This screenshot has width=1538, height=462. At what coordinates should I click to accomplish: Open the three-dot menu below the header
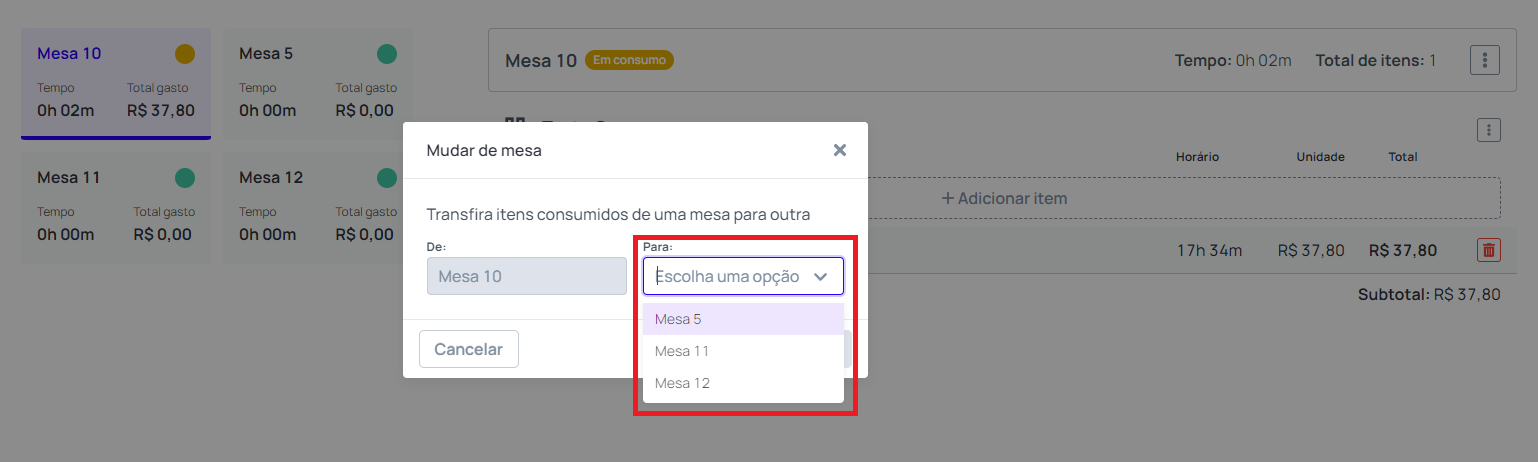coord(1489,130)
